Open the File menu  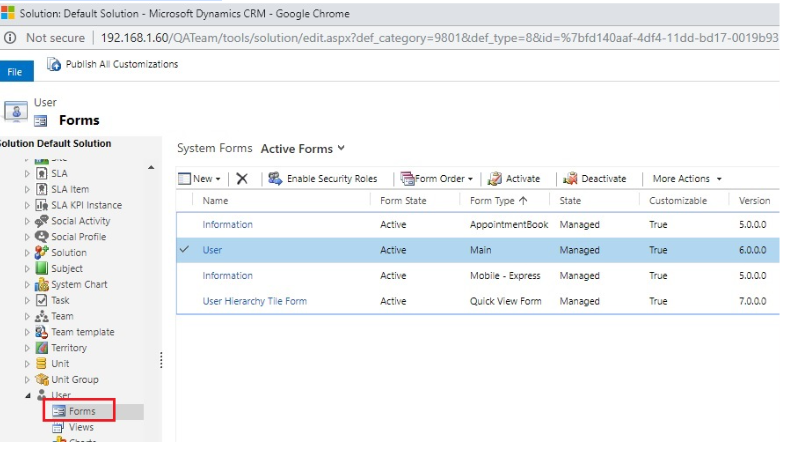[15, 72]
